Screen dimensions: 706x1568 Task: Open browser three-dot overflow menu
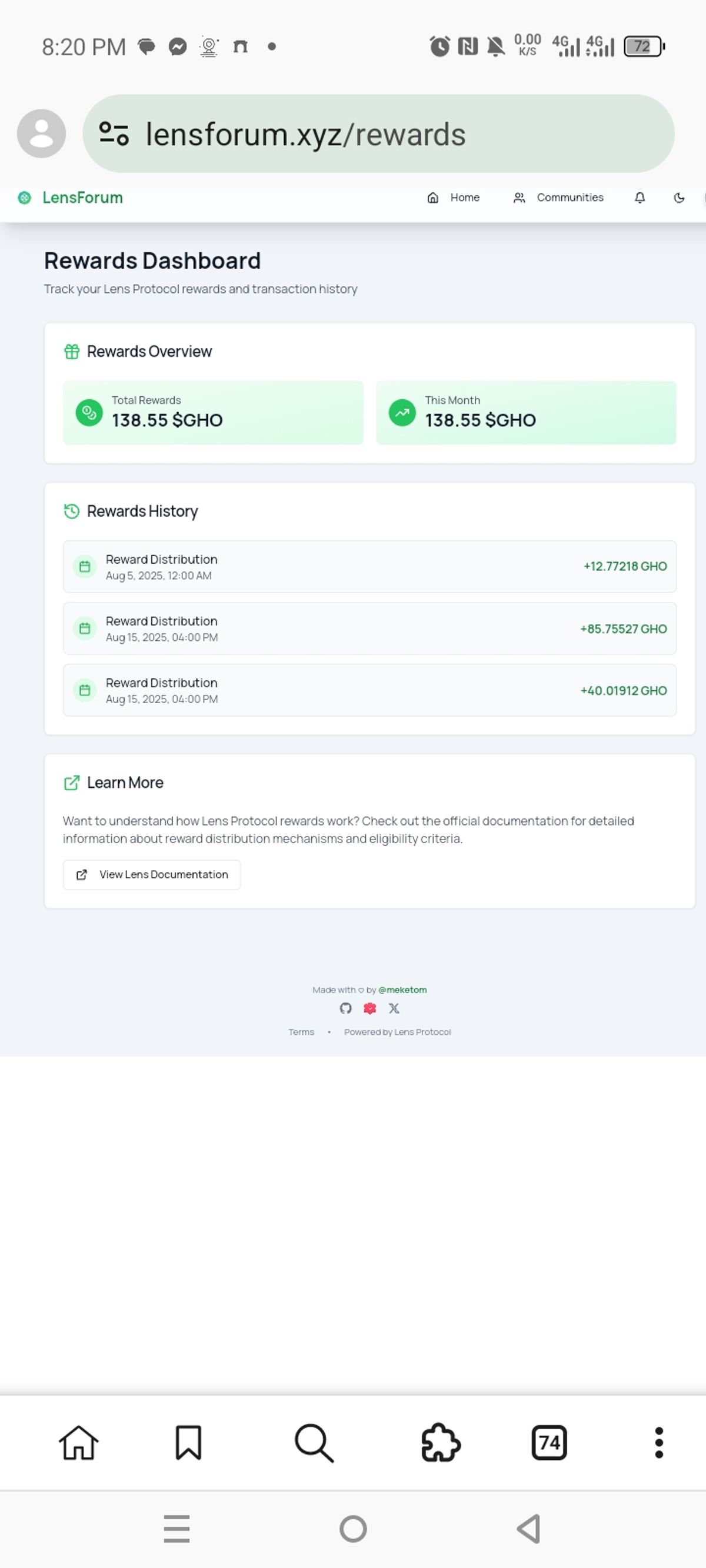(658, 1443)
